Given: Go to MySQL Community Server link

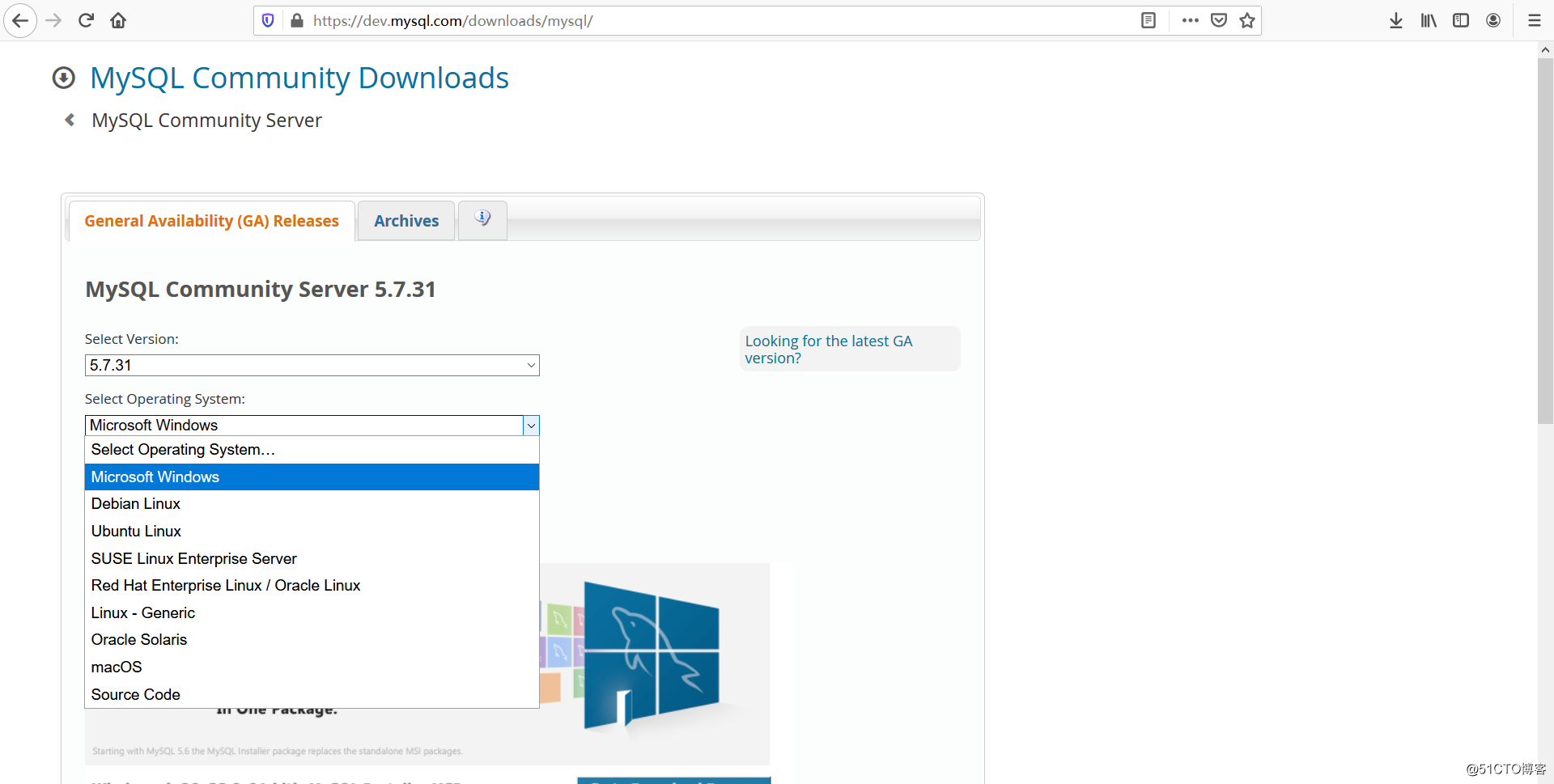Looking at the screenshot, I should 206,121.
